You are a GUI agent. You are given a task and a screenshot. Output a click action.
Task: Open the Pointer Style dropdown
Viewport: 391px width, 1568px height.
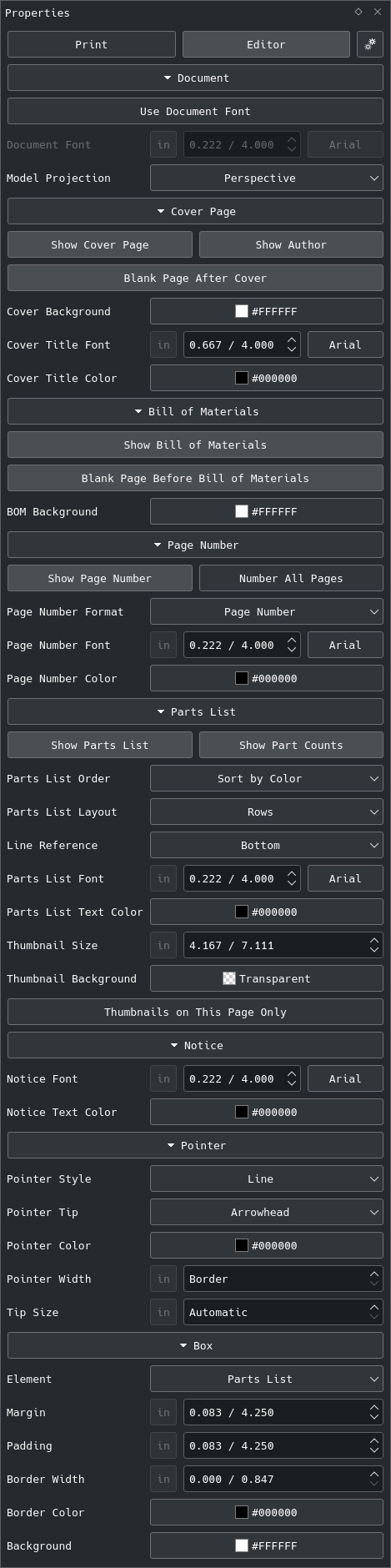(267, 1179)
